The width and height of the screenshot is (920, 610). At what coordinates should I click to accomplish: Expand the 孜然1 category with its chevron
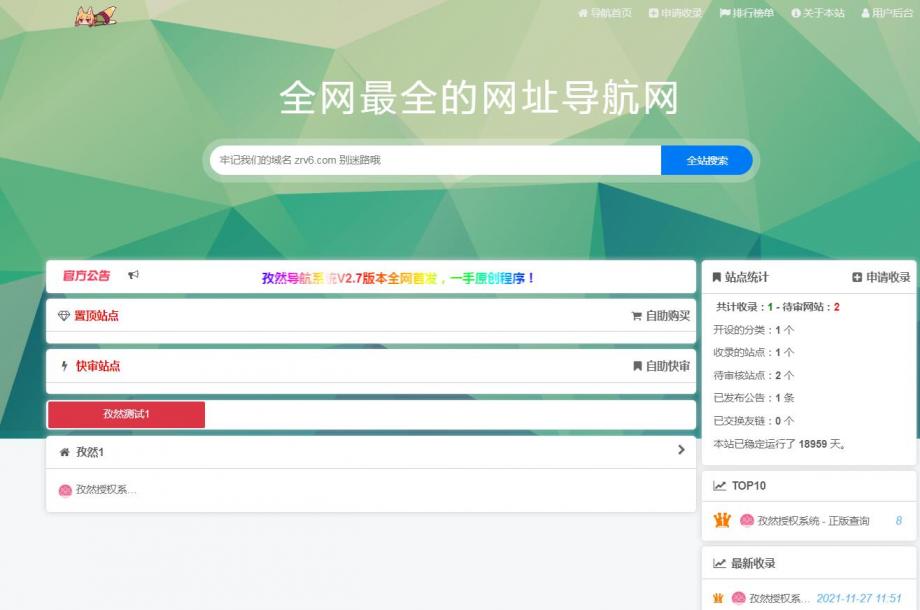tap(679, 451)
